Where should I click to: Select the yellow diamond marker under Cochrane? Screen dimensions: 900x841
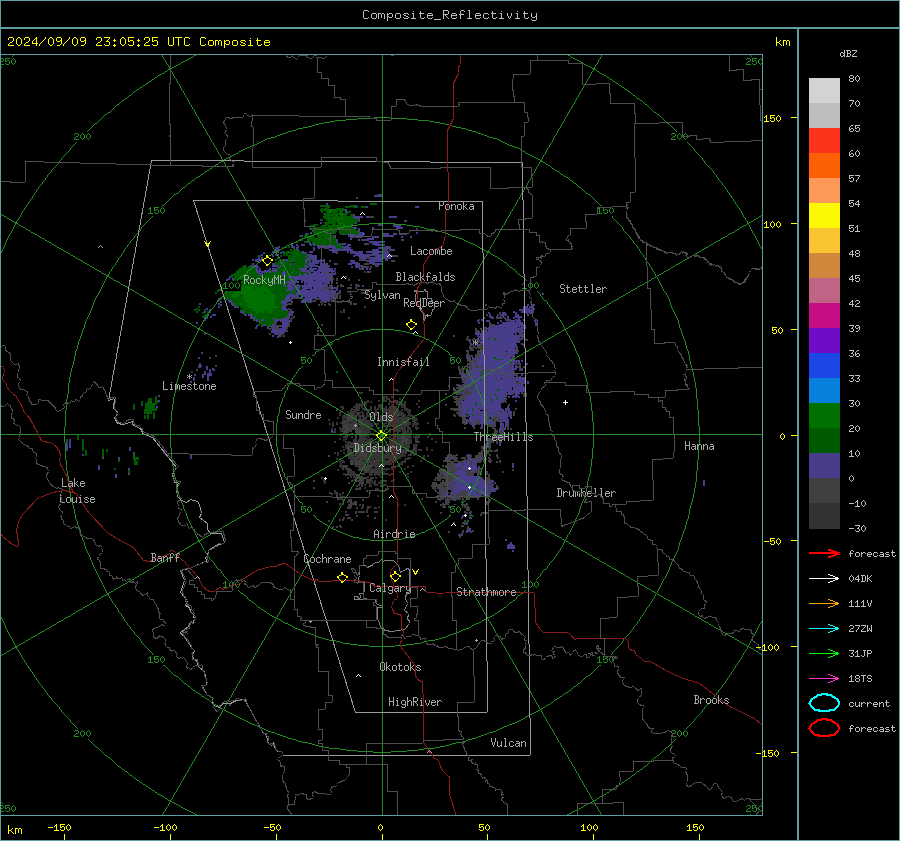343,577
